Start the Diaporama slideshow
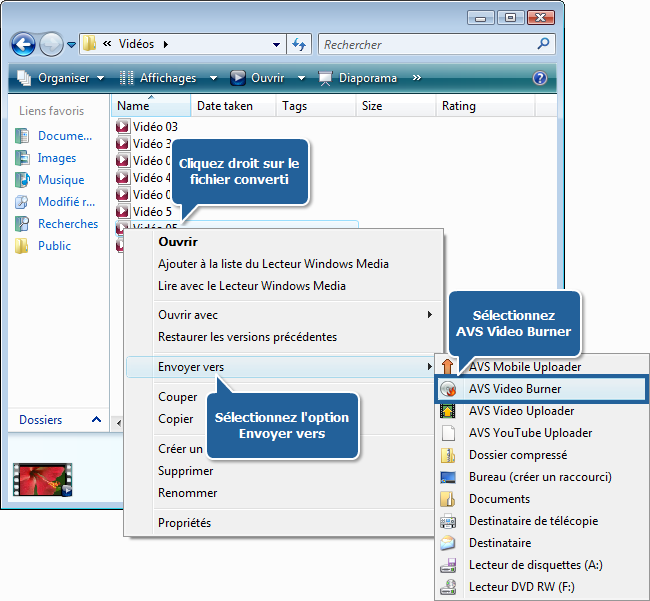 point(357,78)
